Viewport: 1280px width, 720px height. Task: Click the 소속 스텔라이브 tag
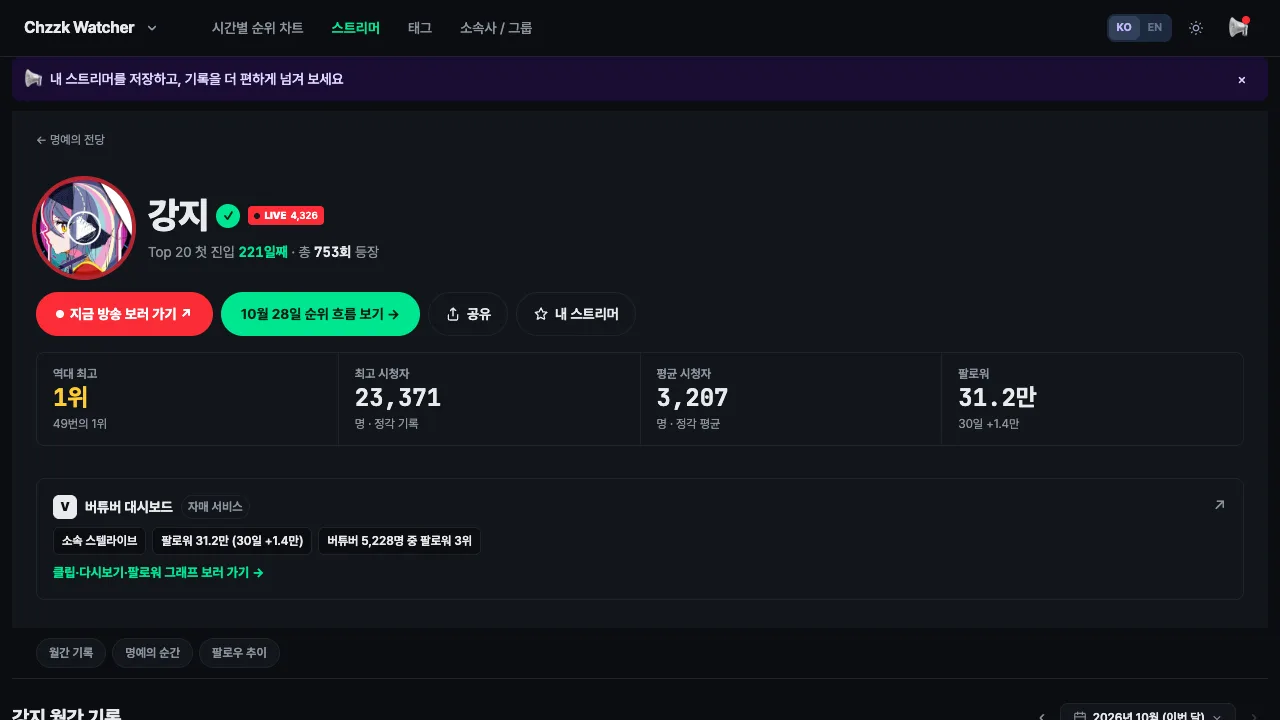tap(100, 541)
